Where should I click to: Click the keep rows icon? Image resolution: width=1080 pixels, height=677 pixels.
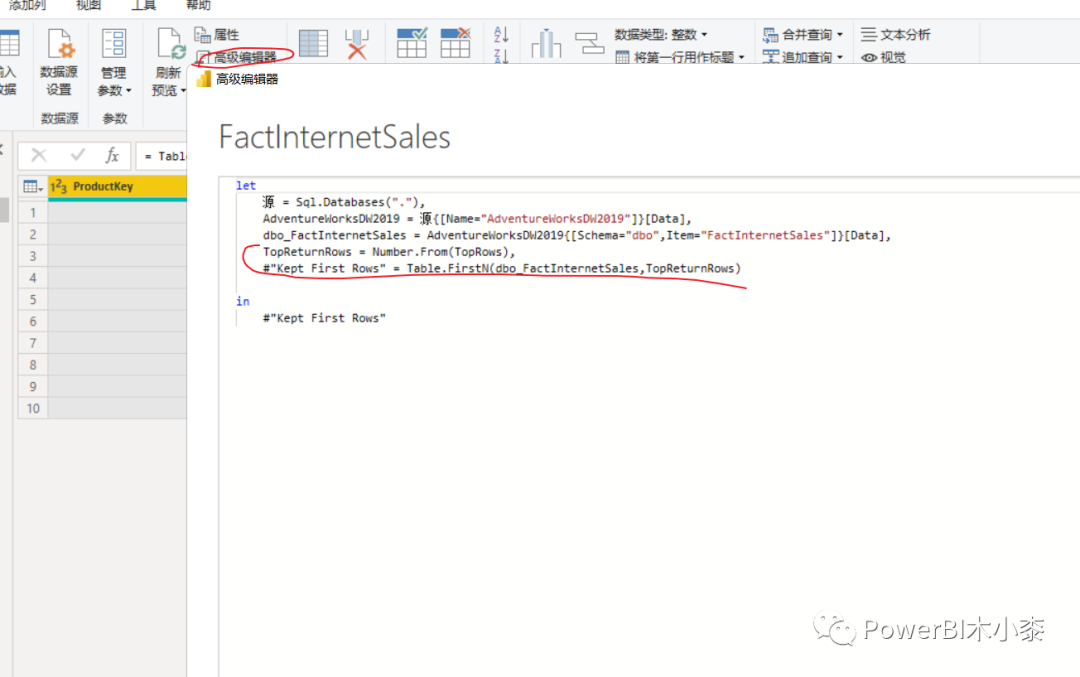click(x=412, y=43)
